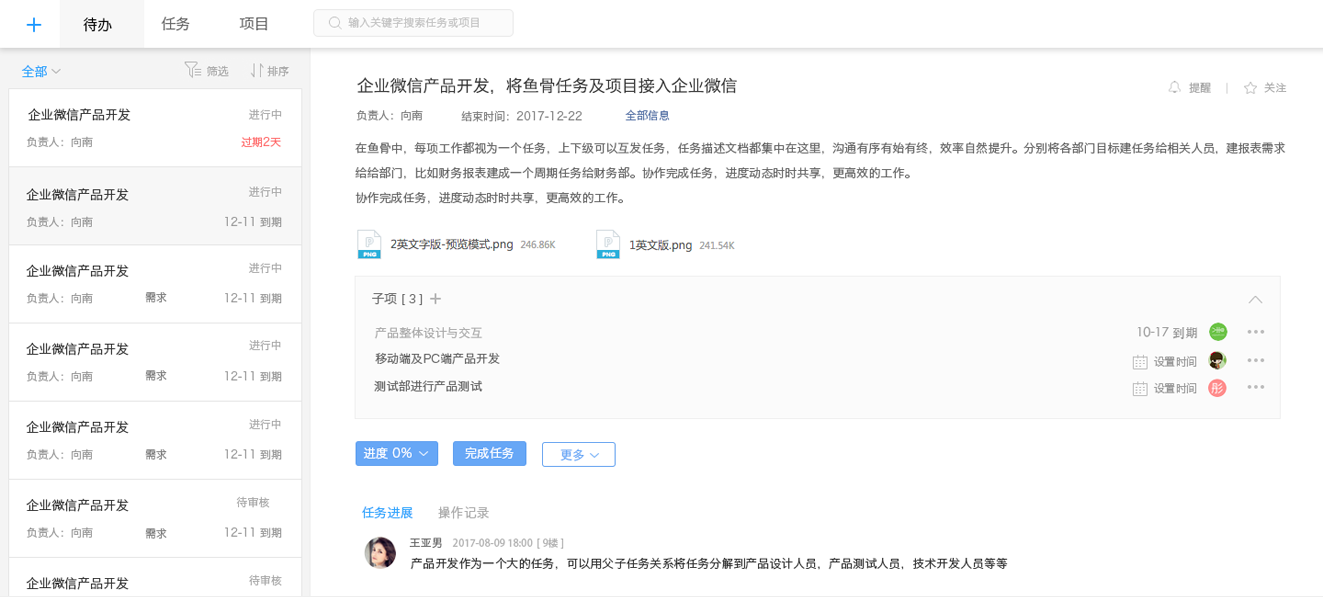Open more options for 测试部进行产品测试

tap(1256, 388)
